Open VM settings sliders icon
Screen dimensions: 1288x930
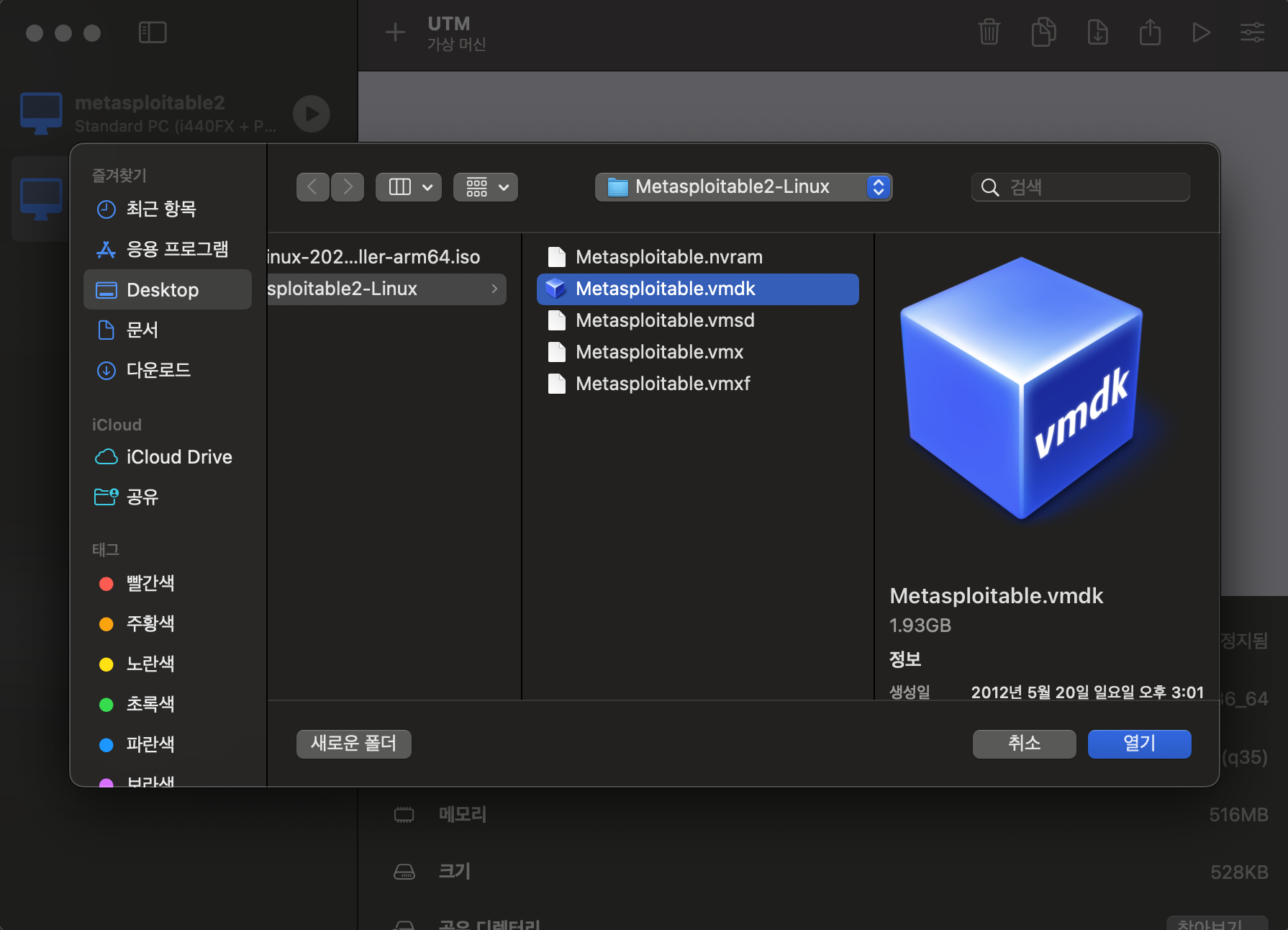click(1252, 32)
